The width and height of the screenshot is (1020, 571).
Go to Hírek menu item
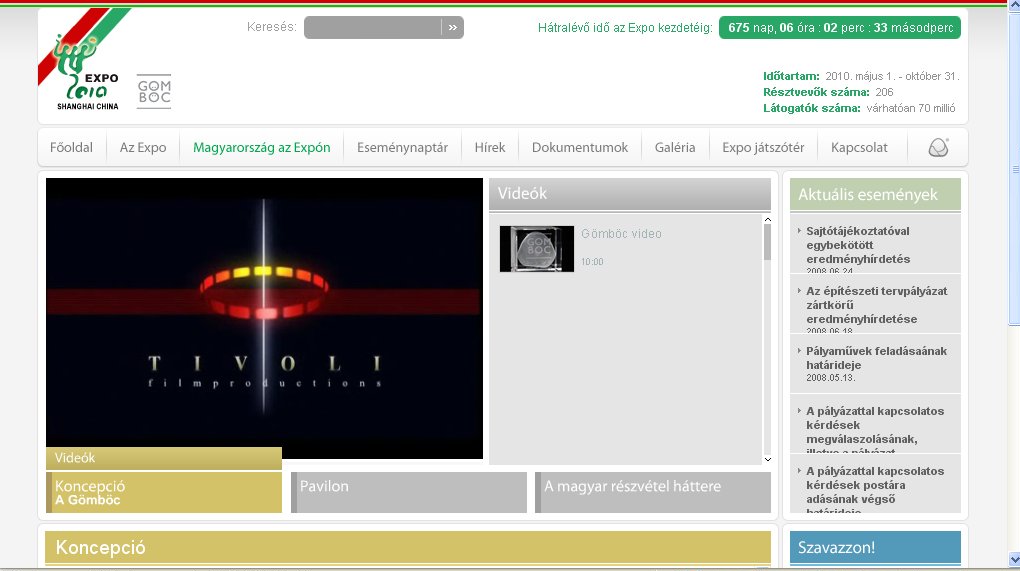pyautogui.click(x=490, y=148)
